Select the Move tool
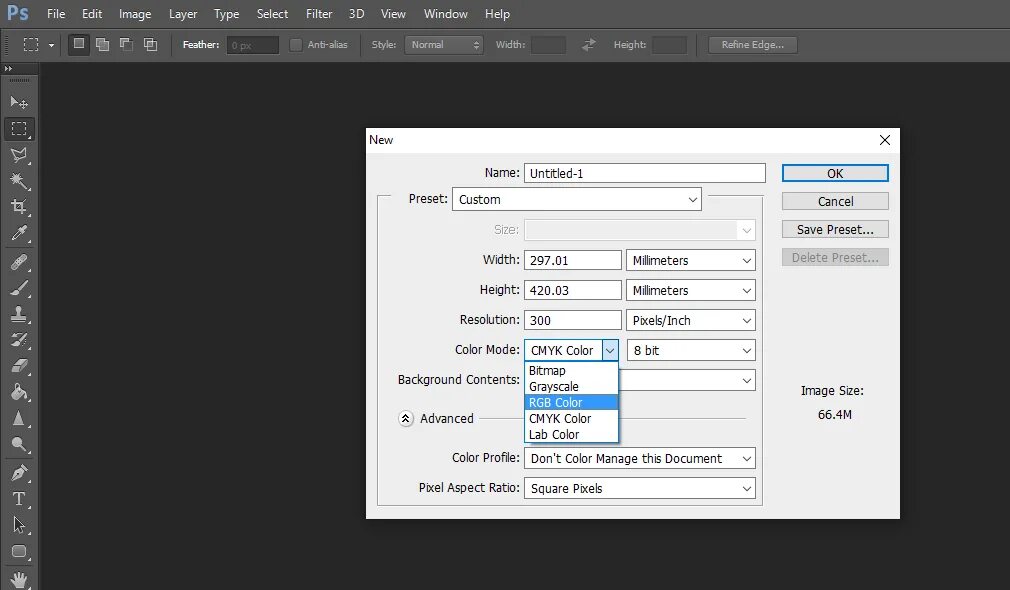 [x=19, y=102]
